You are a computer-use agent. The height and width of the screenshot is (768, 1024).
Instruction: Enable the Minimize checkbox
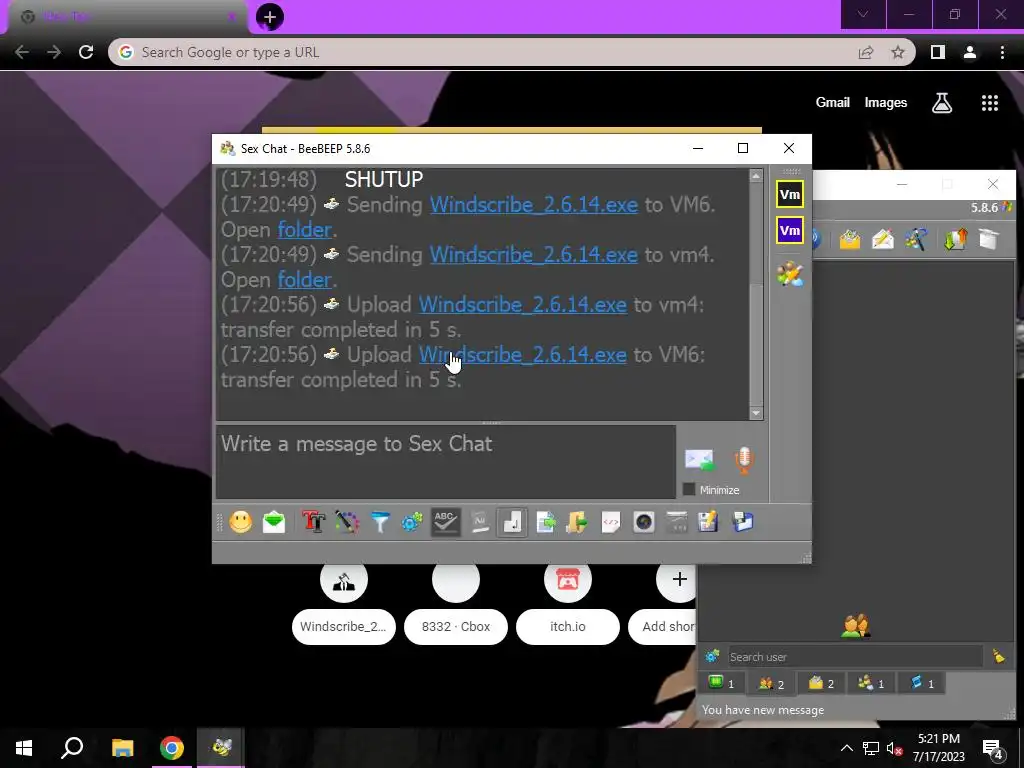tap(688, 489)
